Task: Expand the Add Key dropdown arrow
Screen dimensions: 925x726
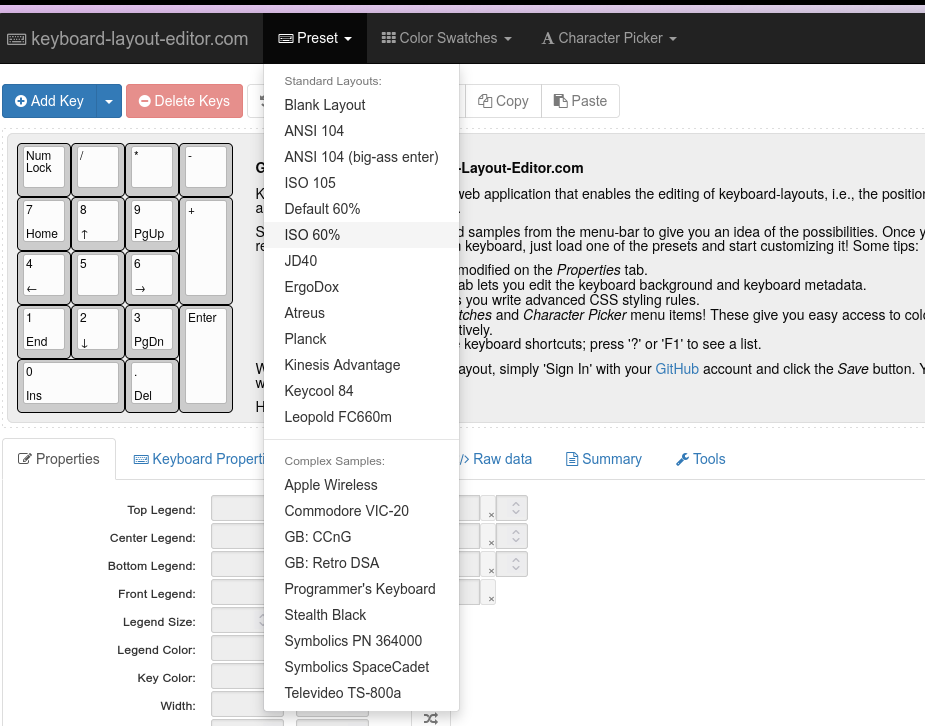Action: [110, 101]
